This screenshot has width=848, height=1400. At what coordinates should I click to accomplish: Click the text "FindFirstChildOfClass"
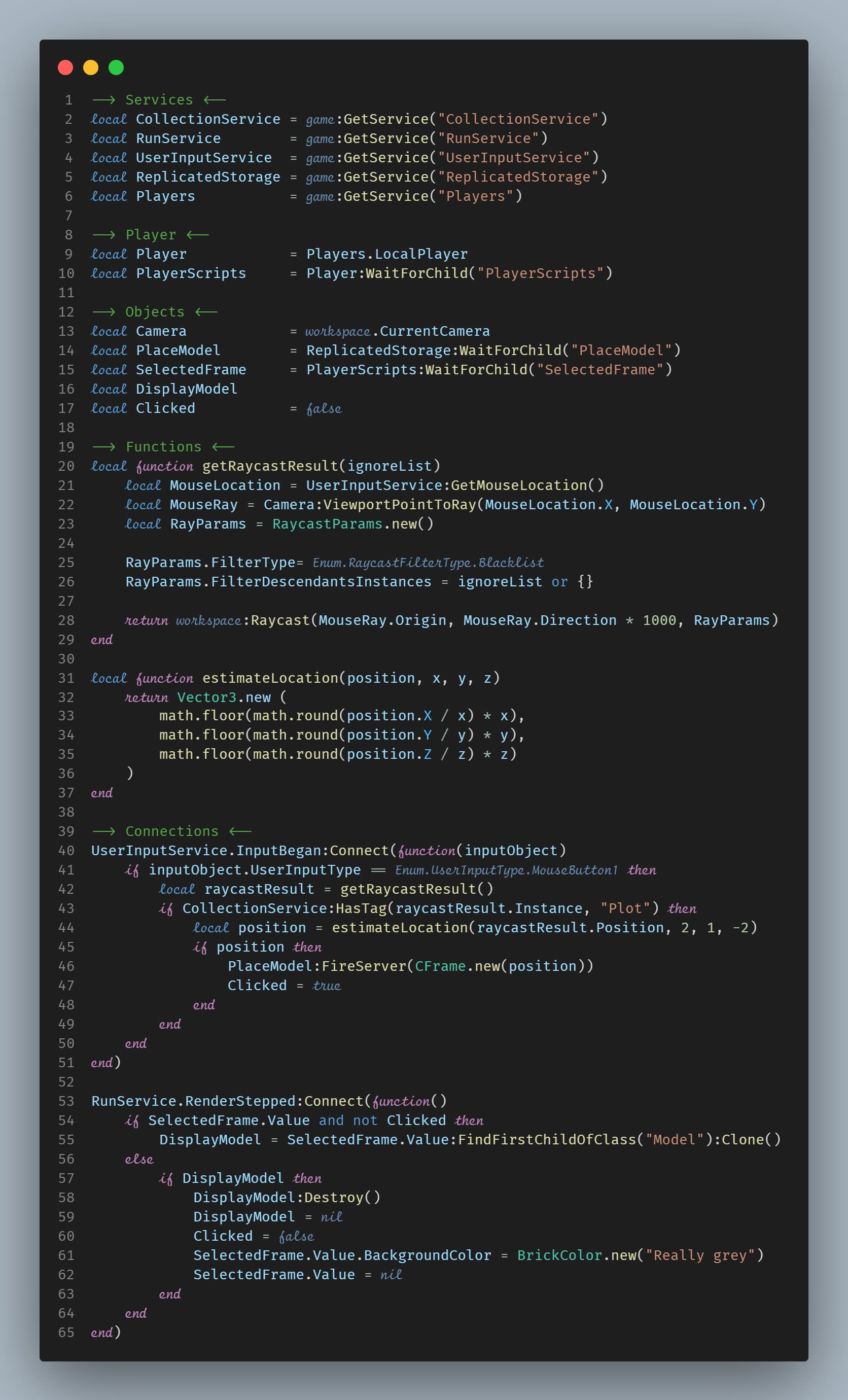tap(547, 1140)
